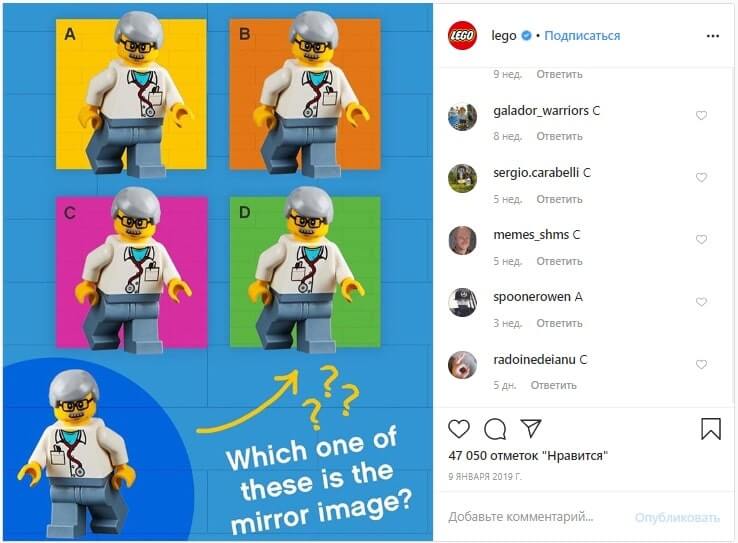Click the LEGO profile logo avatar
This screenshot has width=738, height=543.
pos(462,36)
